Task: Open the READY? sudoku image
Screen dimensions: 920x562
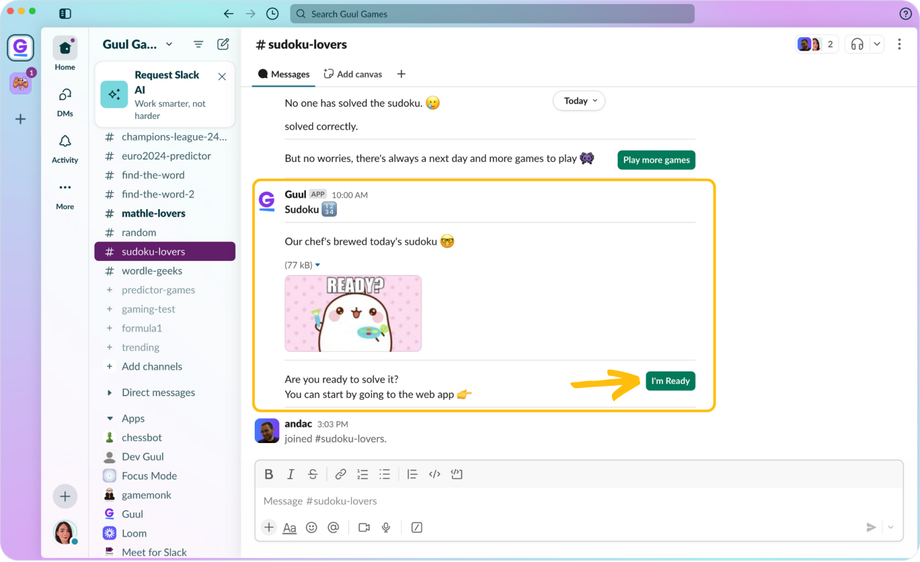Action: (353, 314)
